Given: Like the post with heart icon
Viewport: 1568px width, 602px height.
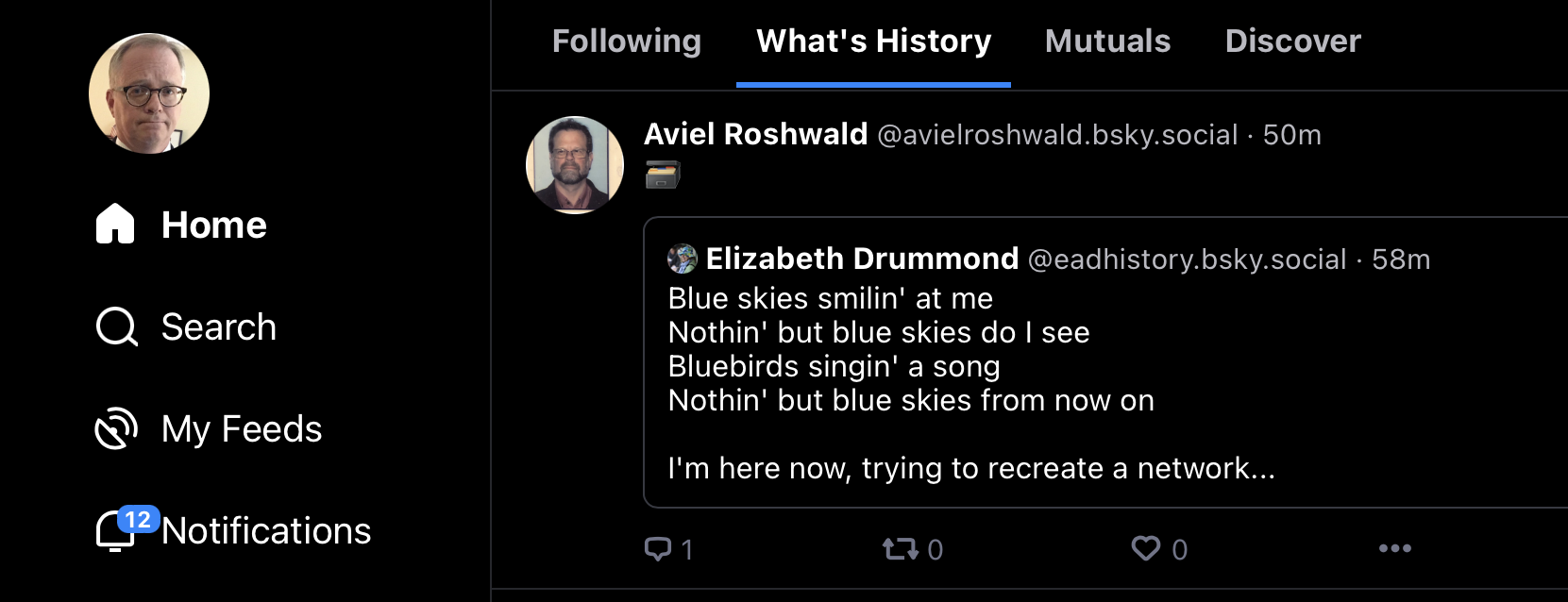Looking at the screenshot, I should pyautogui.click(x=1146, y=548).
